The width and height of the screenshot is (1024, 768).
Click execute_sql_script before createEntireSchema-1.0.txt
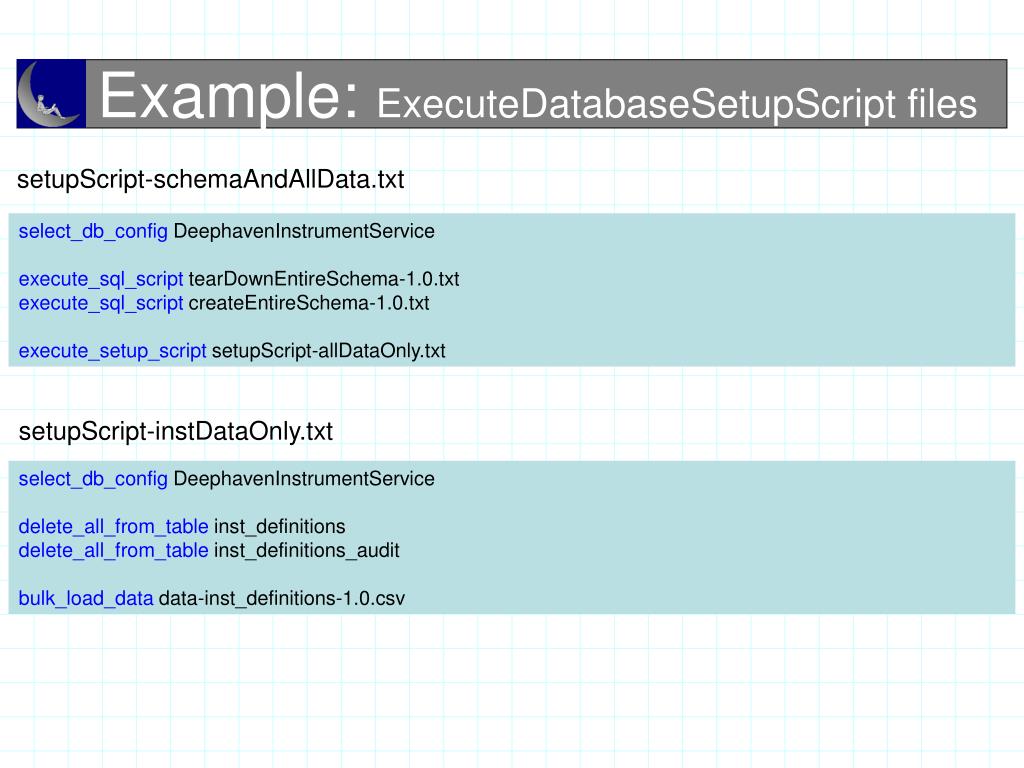click(x=101, y=303)
